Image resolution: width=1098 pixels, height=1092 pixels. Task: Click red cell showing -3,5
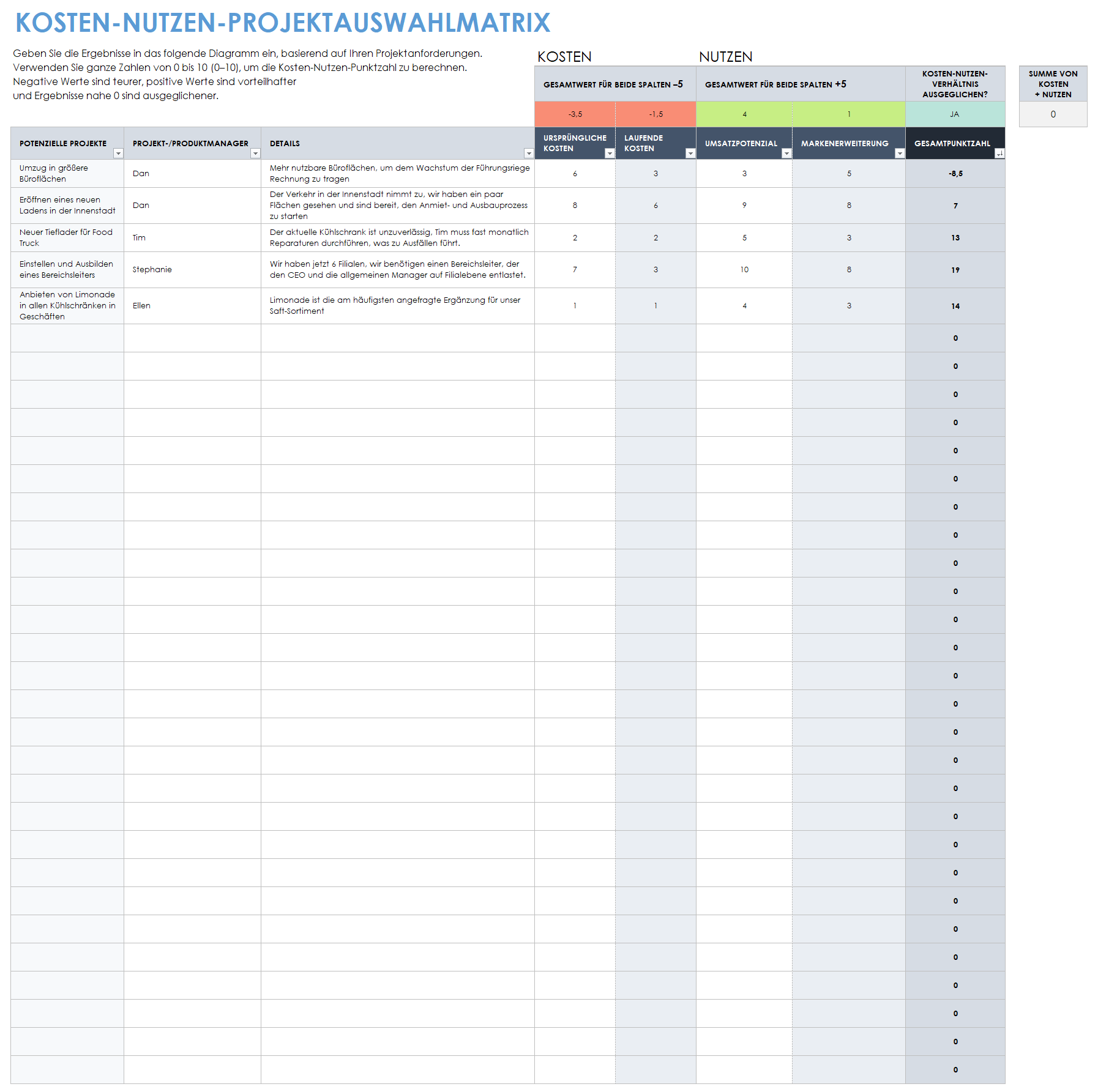(x=575, y=114)
